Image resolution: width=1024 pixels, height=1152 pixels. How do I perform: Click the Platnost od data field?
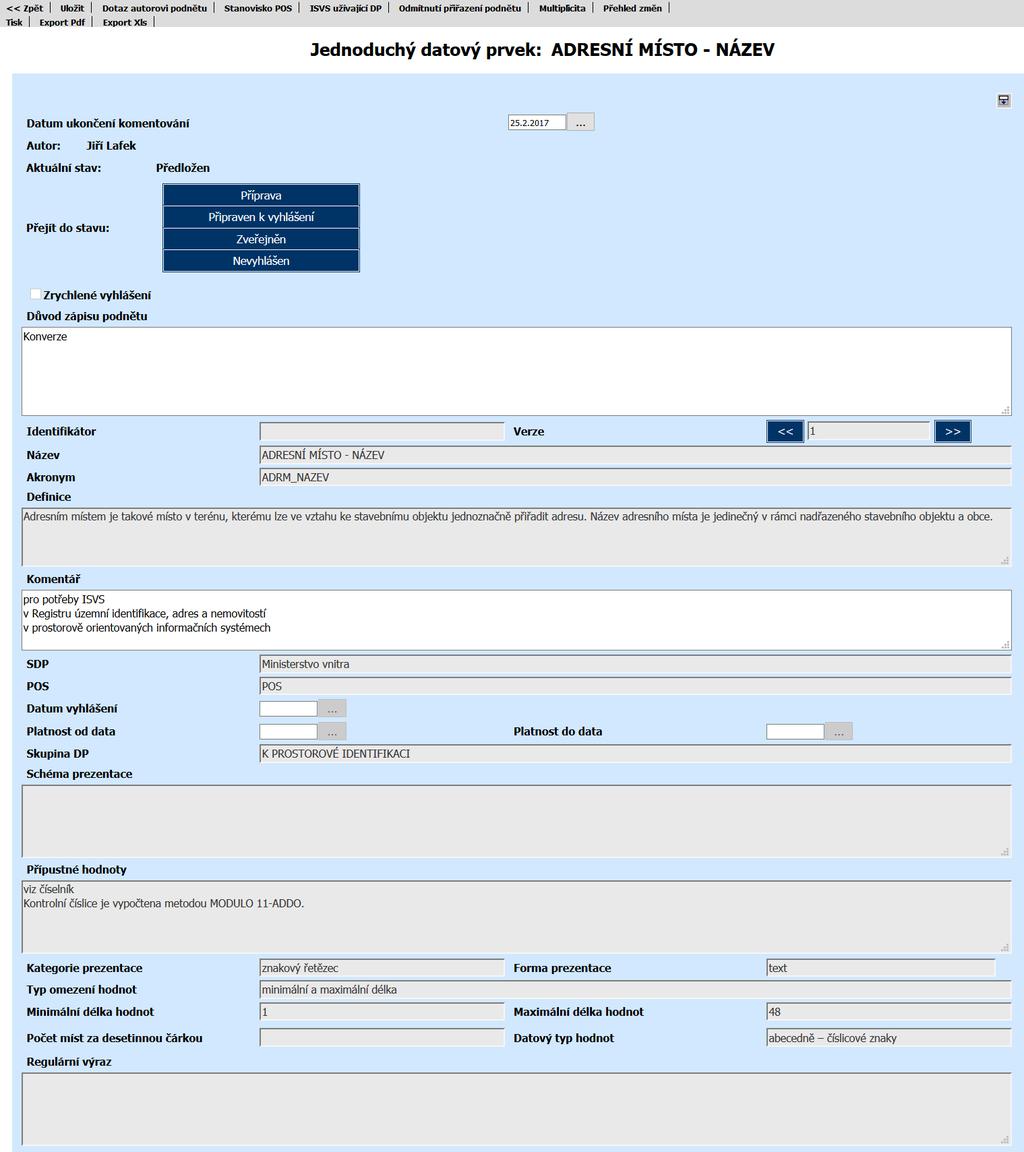288,732
